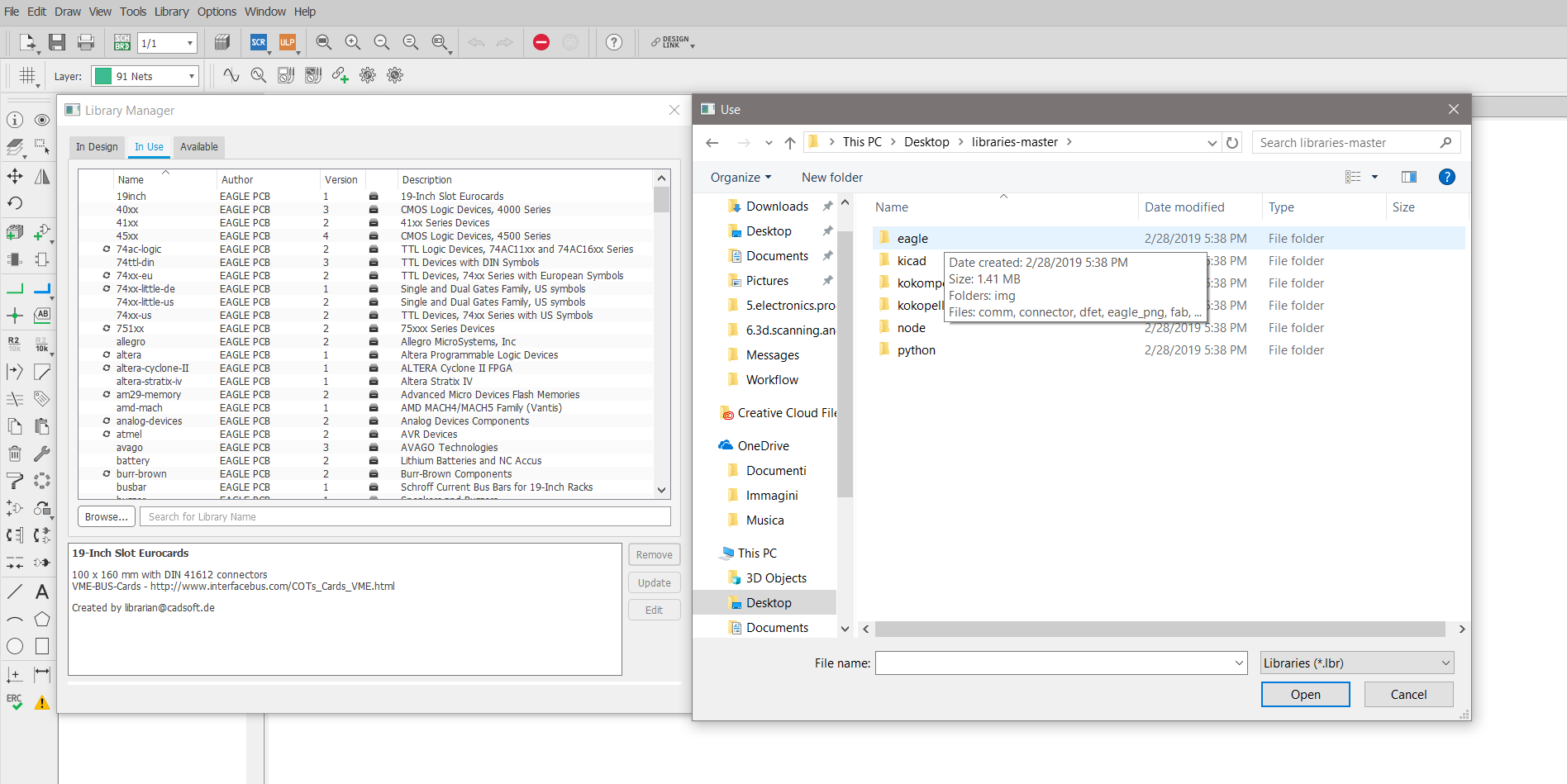Click the Zoom in magnifier icon
Viewport: 1567px width, 784px height.
click(x=353, y=42)
